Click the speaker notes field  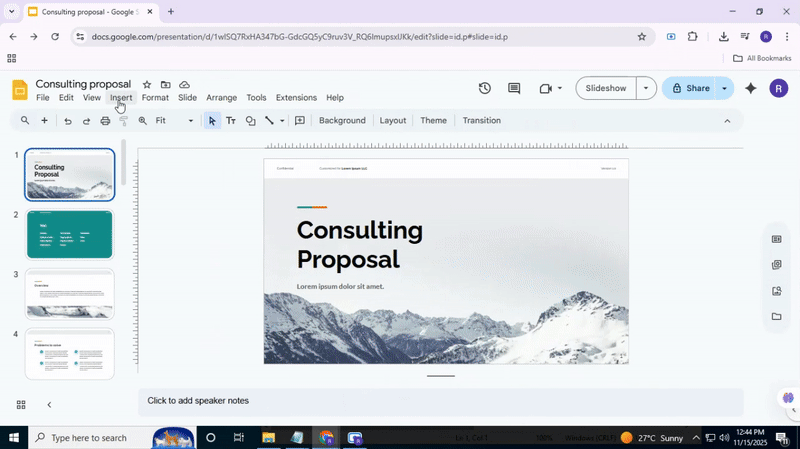pyautogui.click(x=440, y=401)
